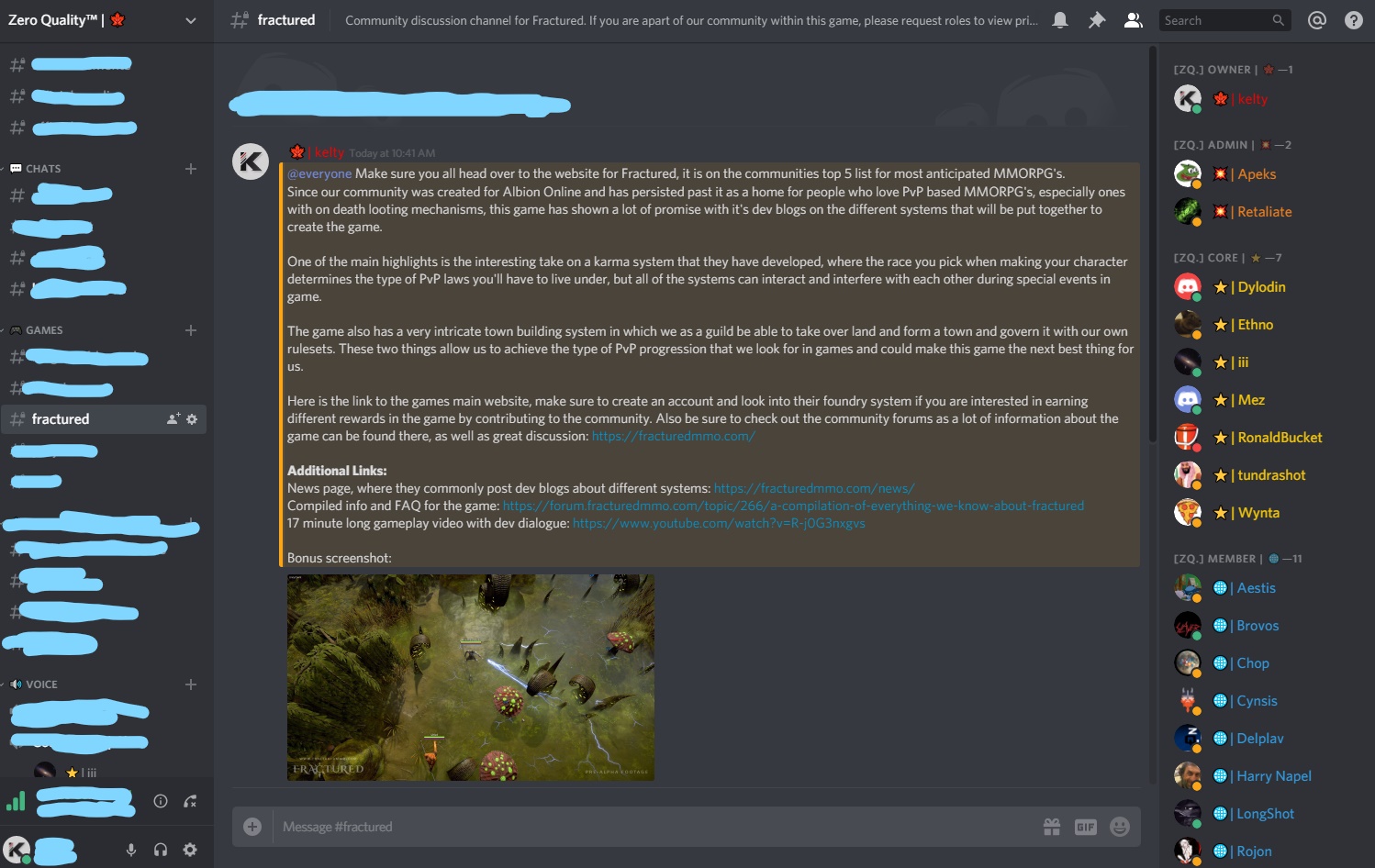This screenshot has width=1375, height=868.
Task: Expand Zero Quality server dropdown menu
Action: (x=191, y=20)
